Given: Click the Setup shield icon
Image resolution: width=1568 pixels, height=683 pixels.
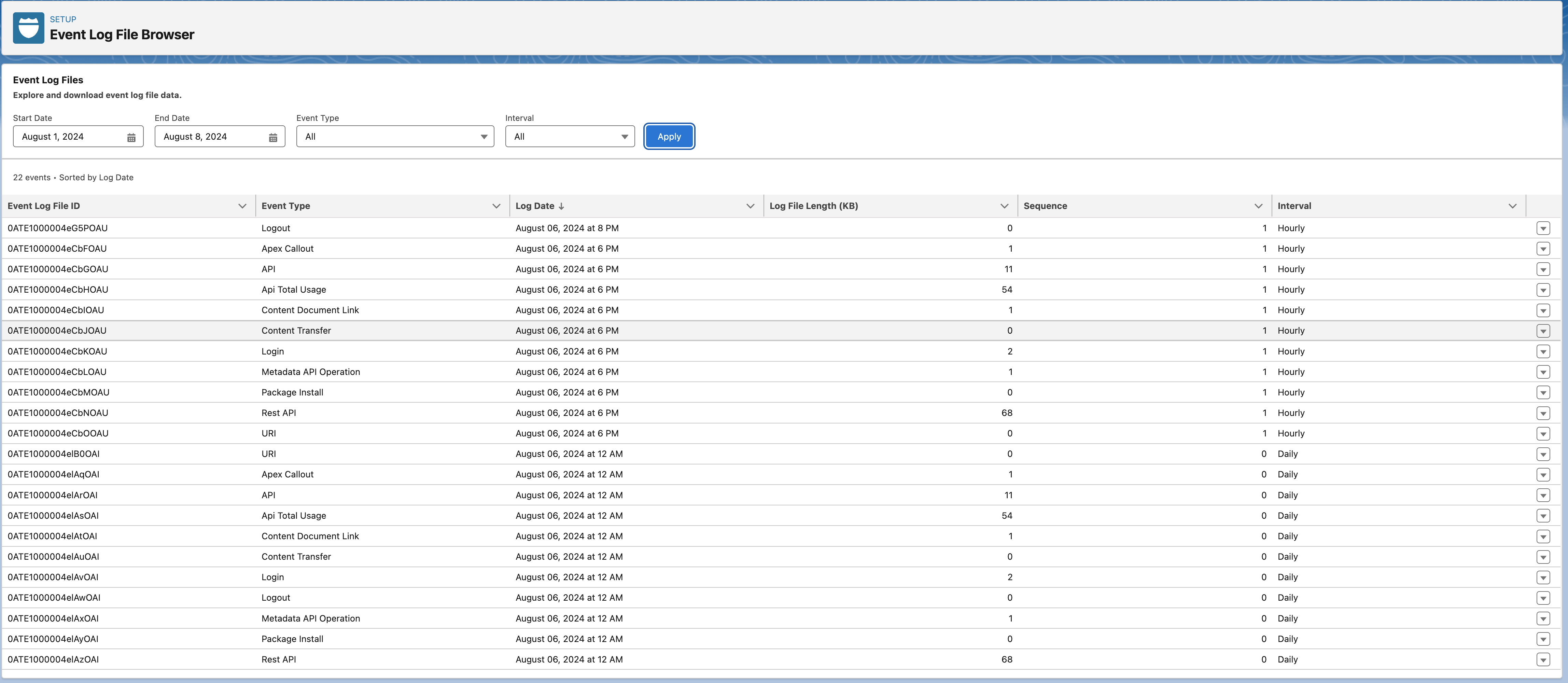Looking at the screenshot, I should pos(28,28).
